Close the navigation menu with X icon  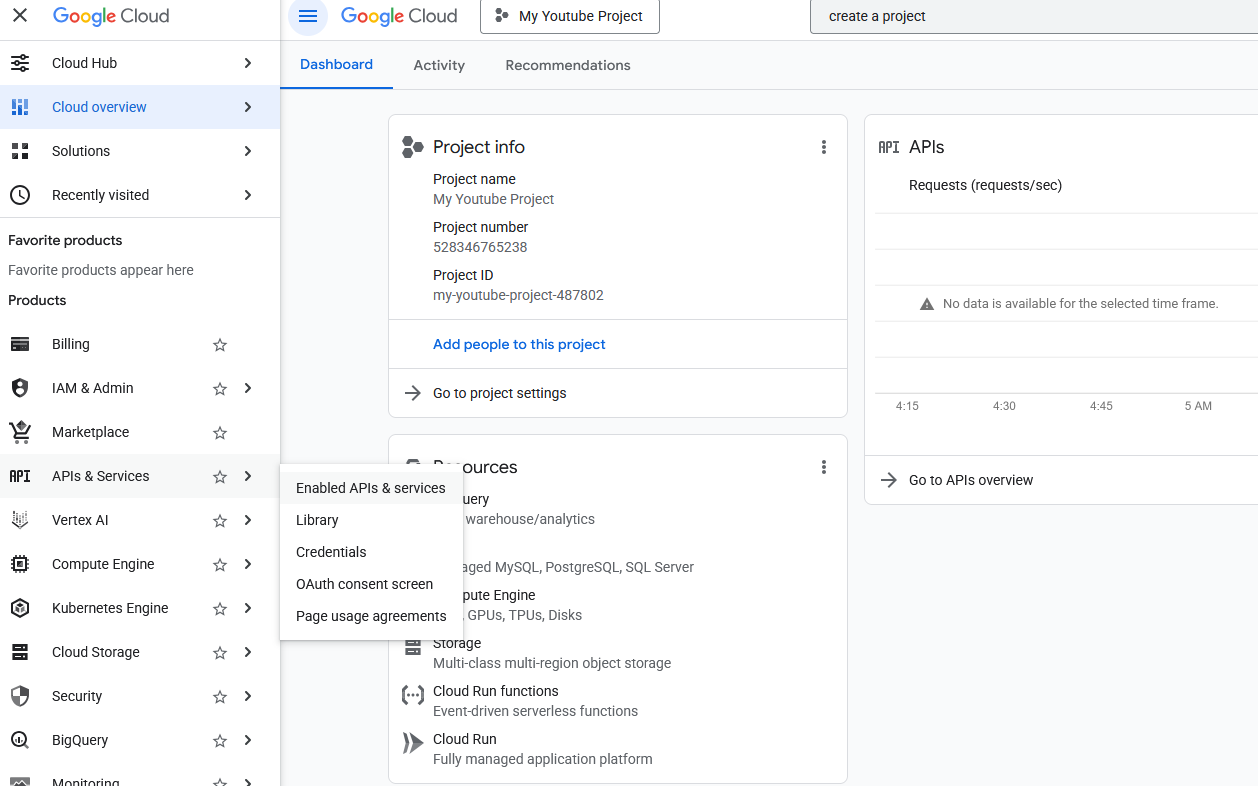[20, 16]
